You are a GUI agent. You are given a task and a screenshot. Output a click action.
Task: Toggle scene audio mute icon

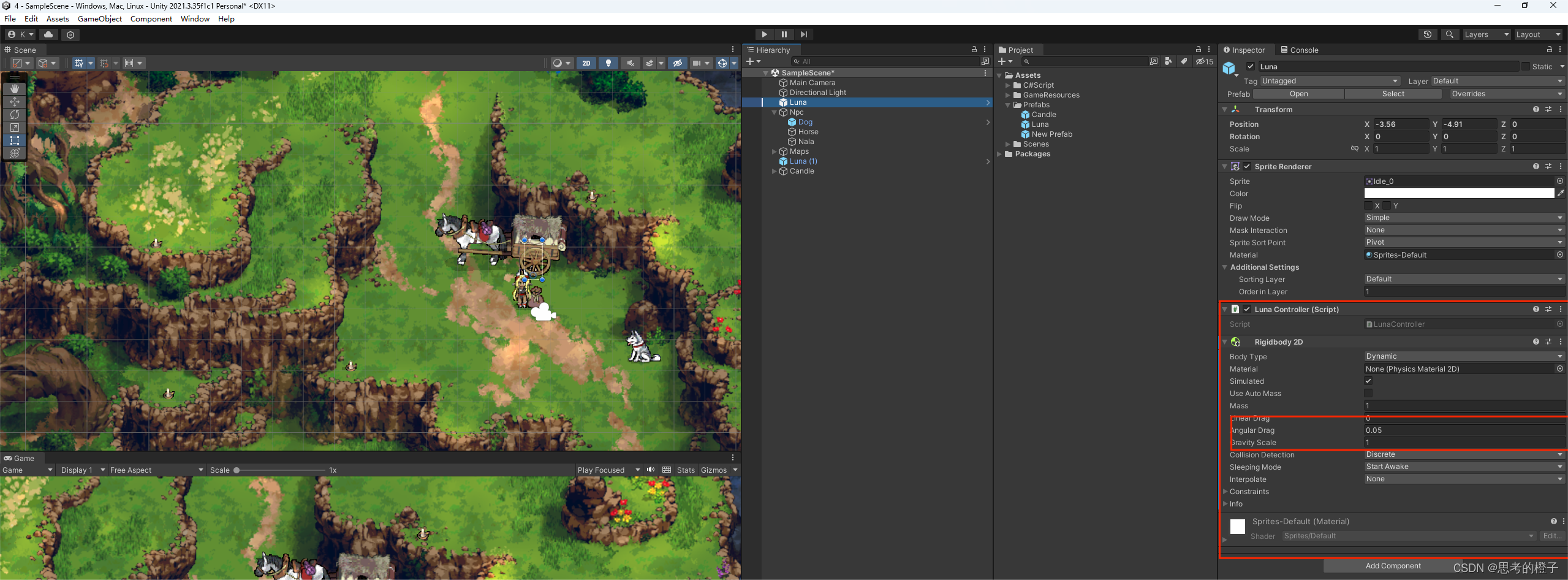(631, 63)
